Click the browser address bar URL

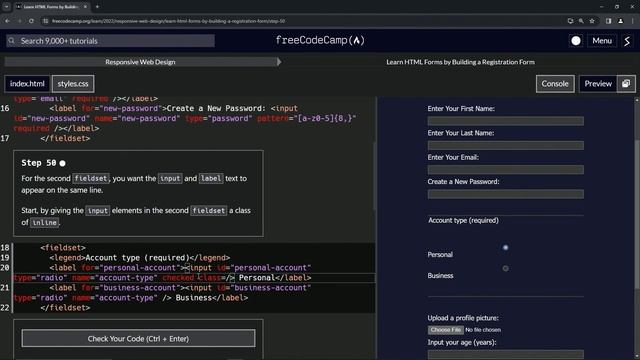click(x=169, y=21)
